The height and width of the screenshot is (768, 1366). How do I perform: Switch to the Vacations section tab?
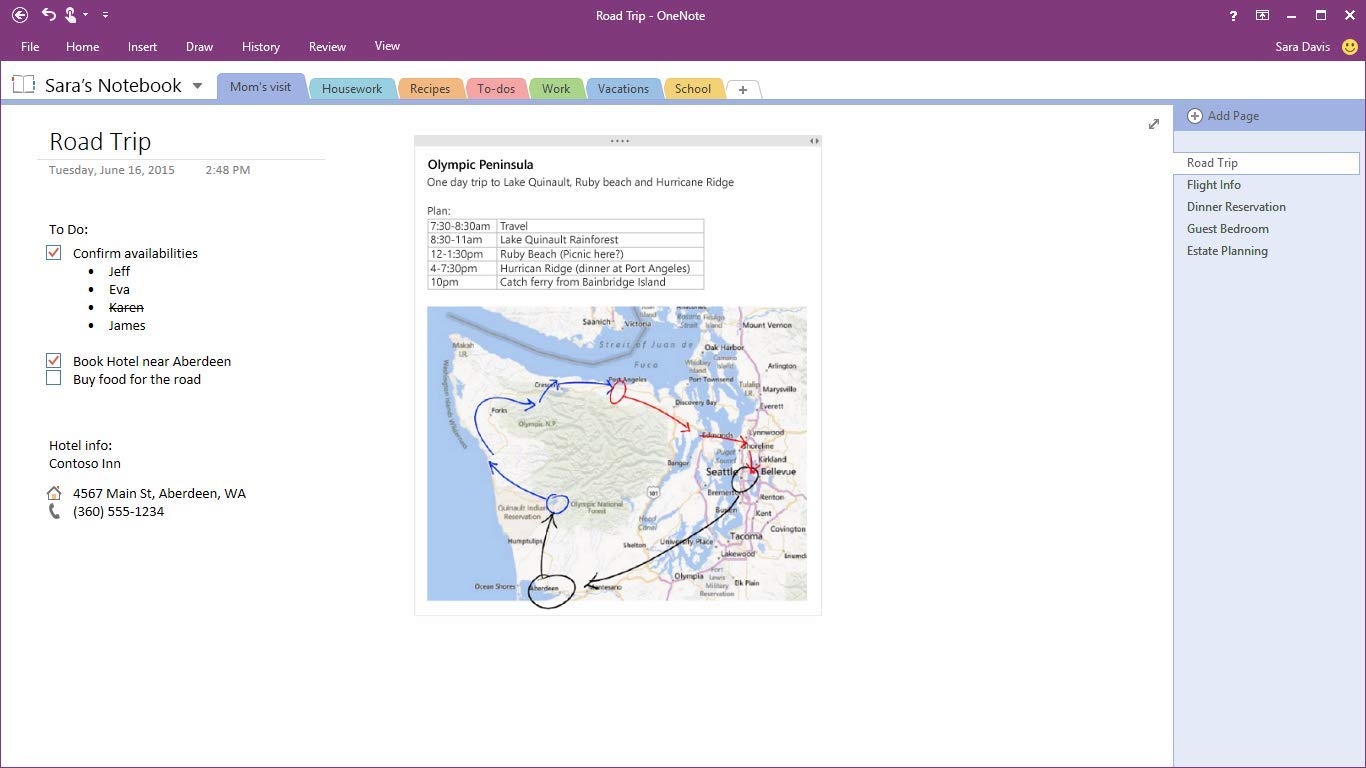click(623, 89)
